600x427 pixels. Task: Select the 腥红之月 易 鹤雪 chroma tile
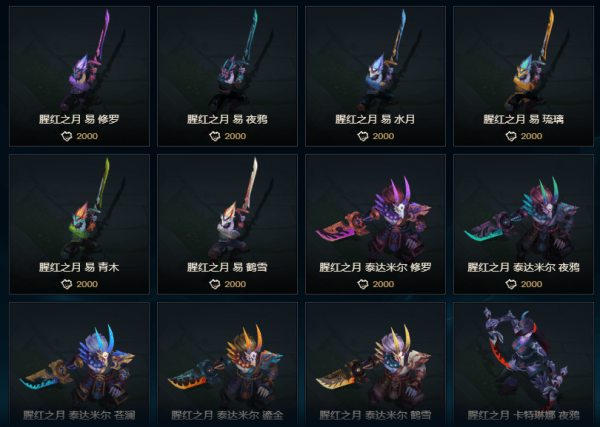point(227,224)
